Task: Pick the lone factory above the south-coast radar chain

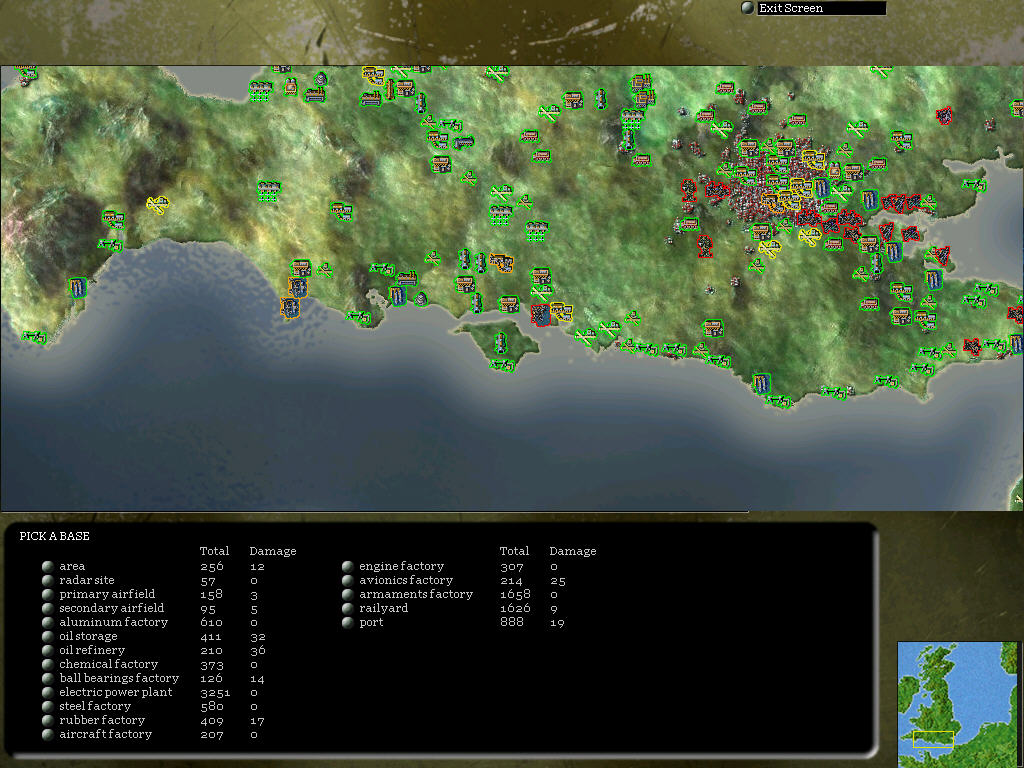Action: coord(713,328)
